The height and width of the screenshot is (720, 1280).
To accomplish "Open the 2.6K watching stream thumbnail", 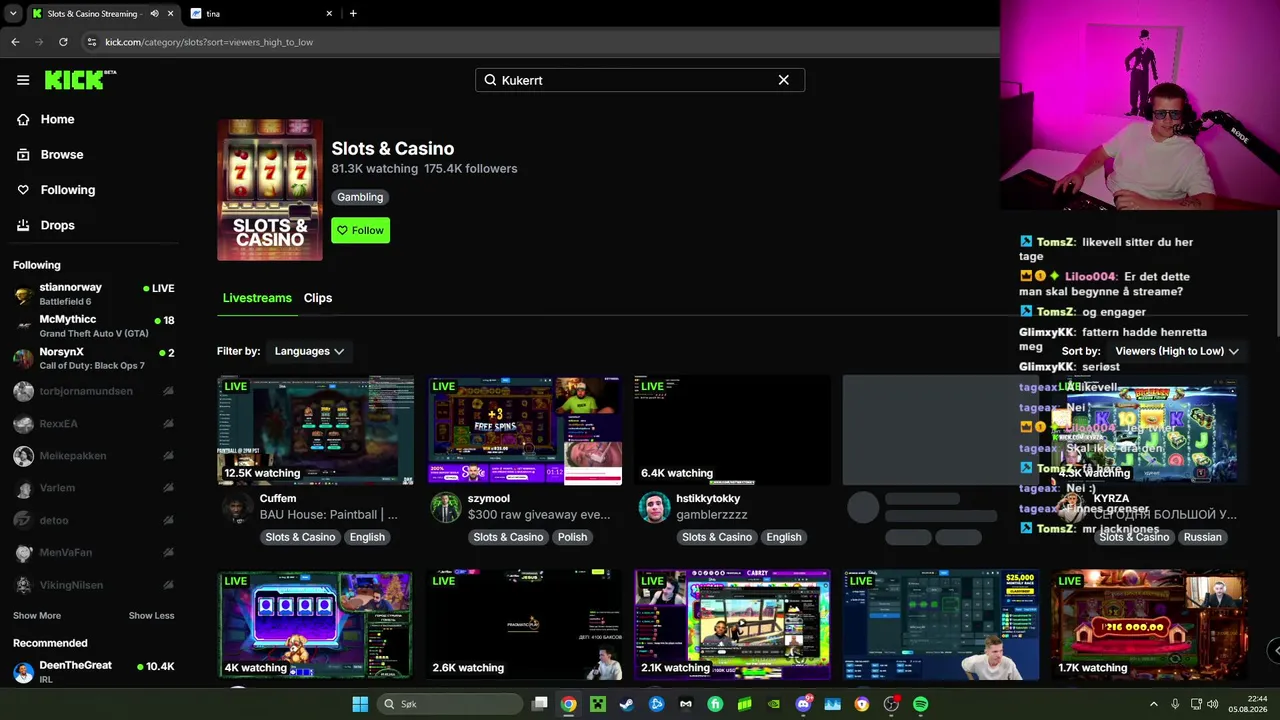I will click(524, 625).
